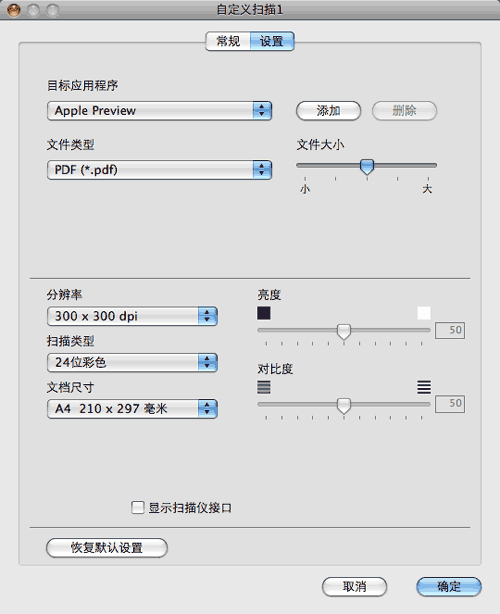Click the black dark-brightness icon
The height and width of the screenshot is (614, 500).
[x=264, y=313]
